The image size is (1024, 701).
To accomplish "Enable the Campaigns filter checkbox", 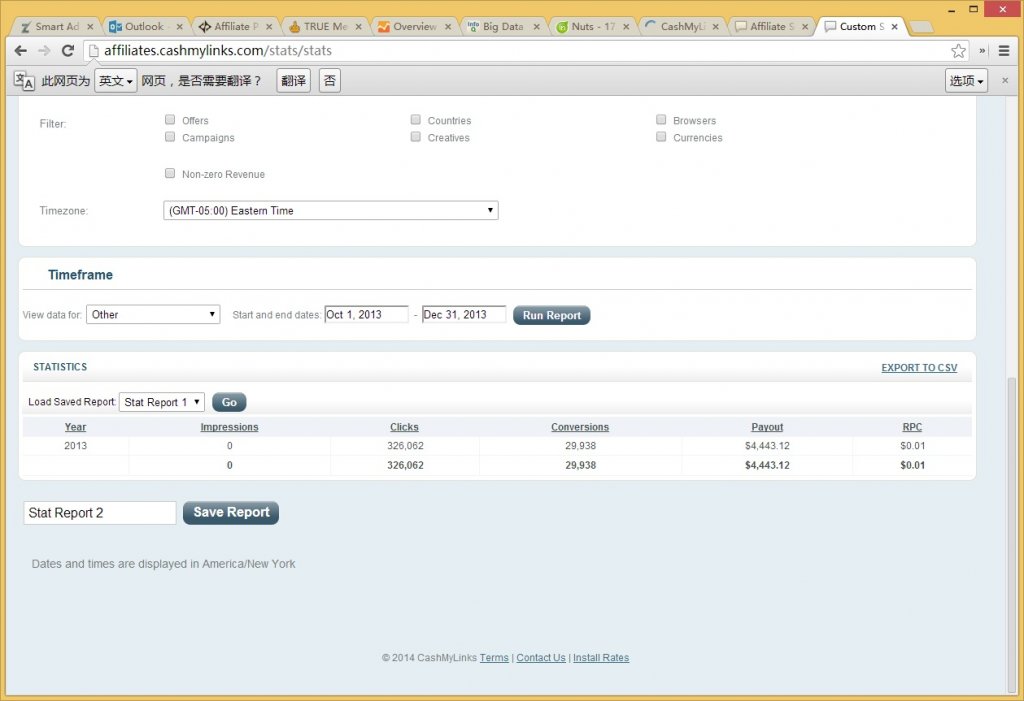I will point(170,137).
